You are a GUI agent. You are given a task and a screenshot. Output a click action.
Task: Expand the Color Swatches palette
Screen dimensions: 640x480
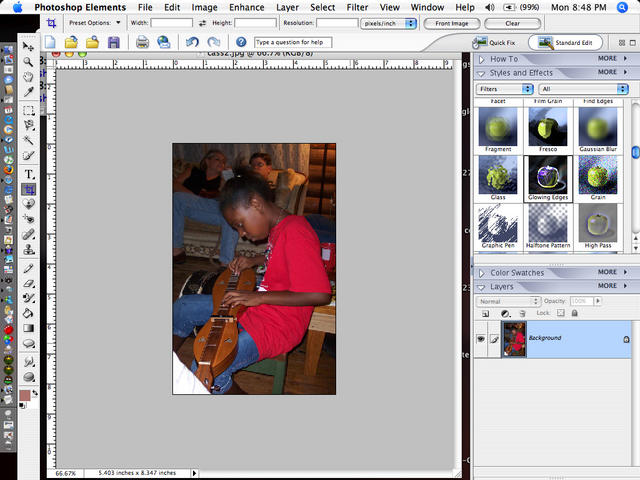coord(482,273)
